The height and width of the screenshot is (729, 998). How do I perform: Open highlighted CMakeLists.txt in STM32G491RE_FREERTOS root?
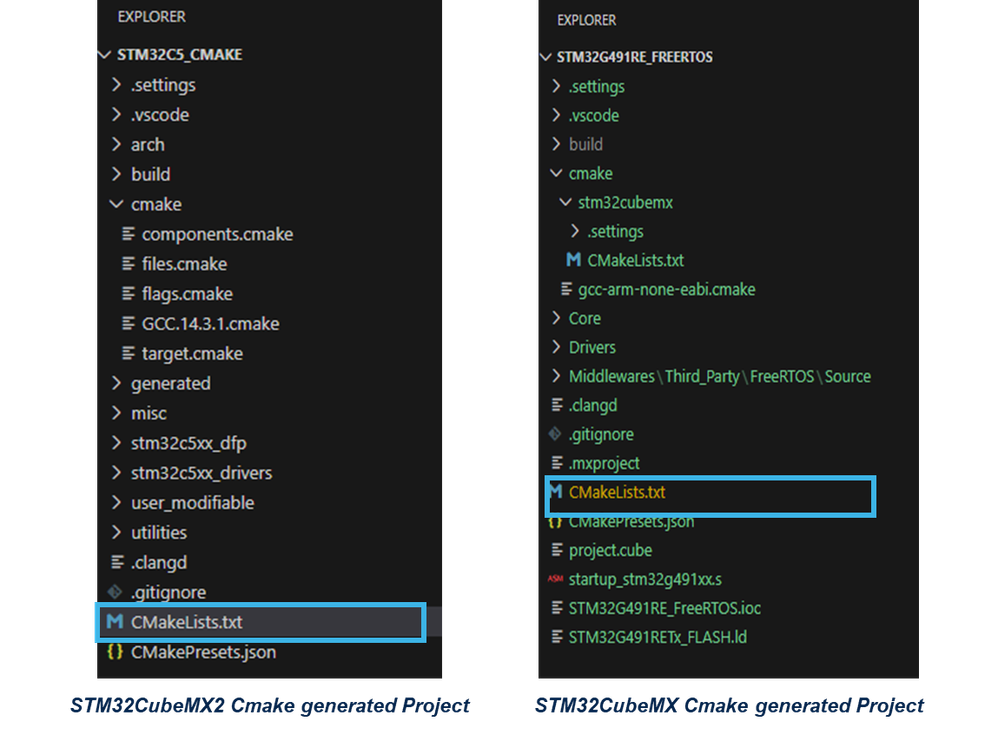617,492
